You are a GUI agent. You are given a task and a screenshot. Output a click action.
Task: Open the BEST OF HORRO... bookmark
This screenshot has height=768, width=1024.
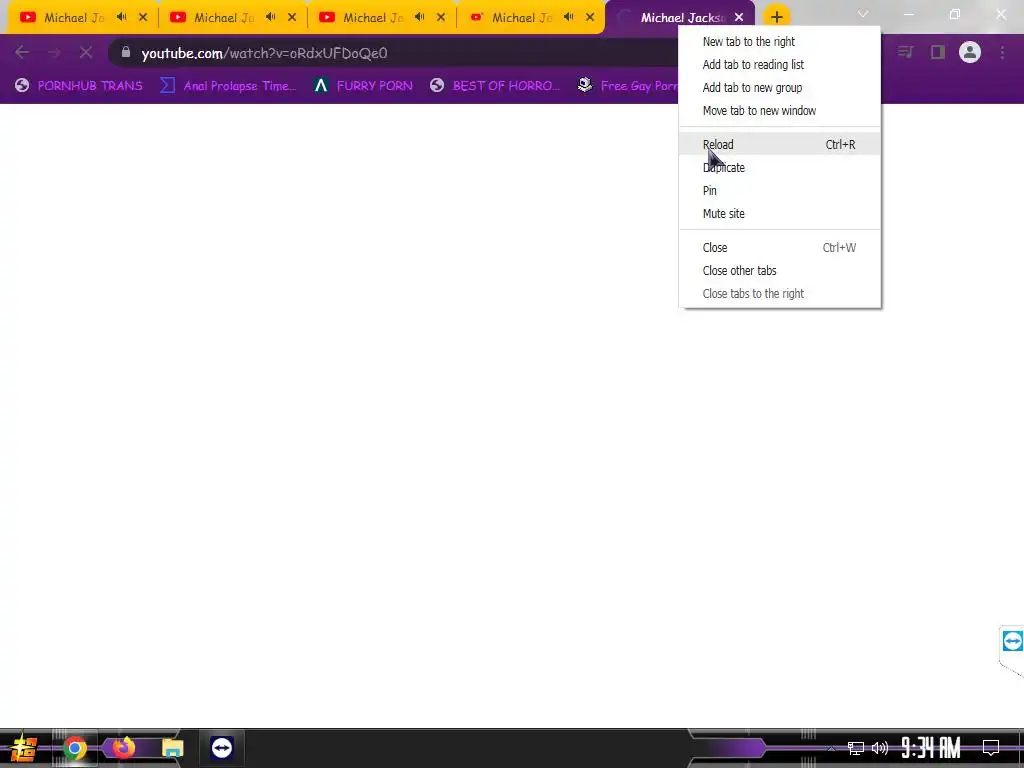point(495,86)
